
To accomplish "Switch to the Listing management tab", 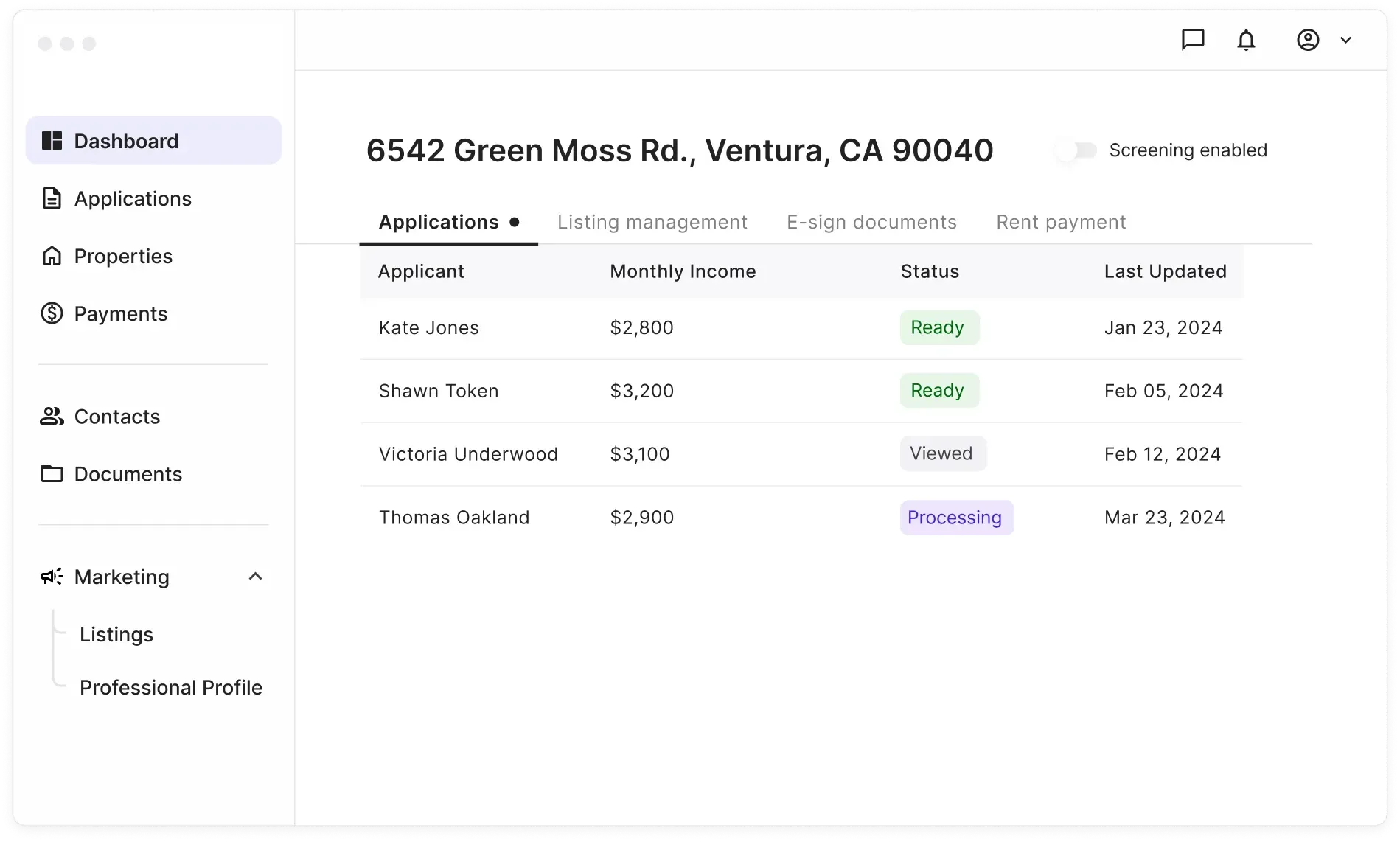I will [x=652, y=222].
